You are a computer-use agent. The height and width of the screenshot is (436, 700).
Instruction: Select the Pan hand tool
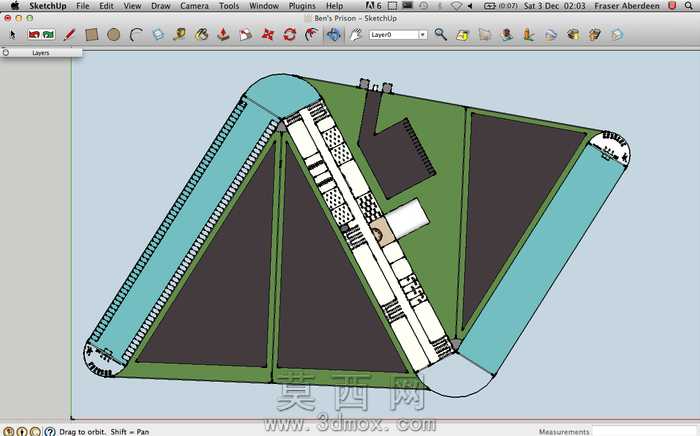click(x=355, y=34)
